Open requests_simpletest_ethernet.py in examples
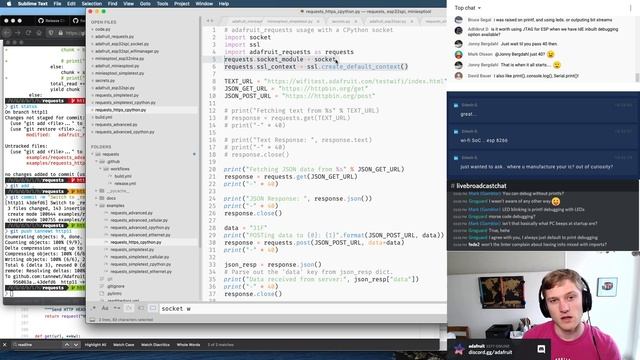 point(141,272)
